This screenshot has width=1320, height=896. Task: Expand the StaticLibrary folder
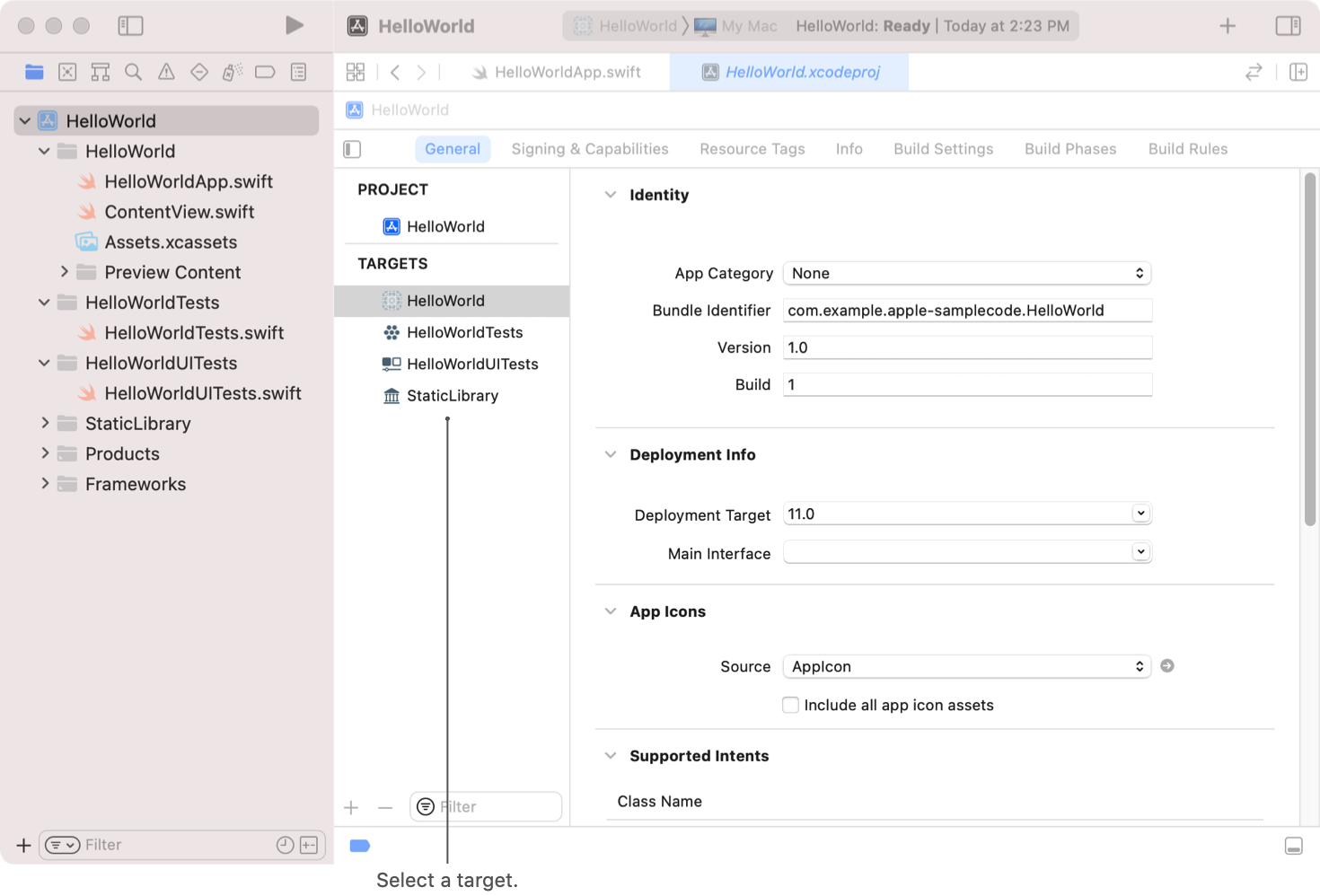point(45,423)
